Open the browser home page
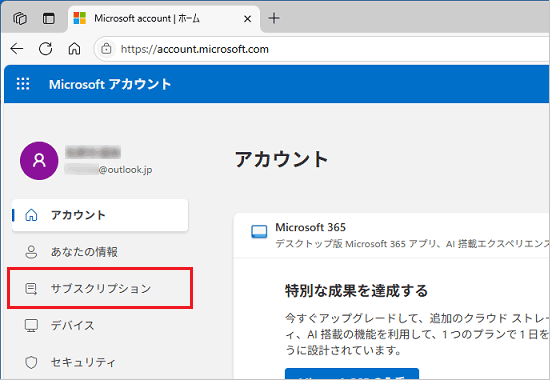Screen dimensions: 550x380 74,49
